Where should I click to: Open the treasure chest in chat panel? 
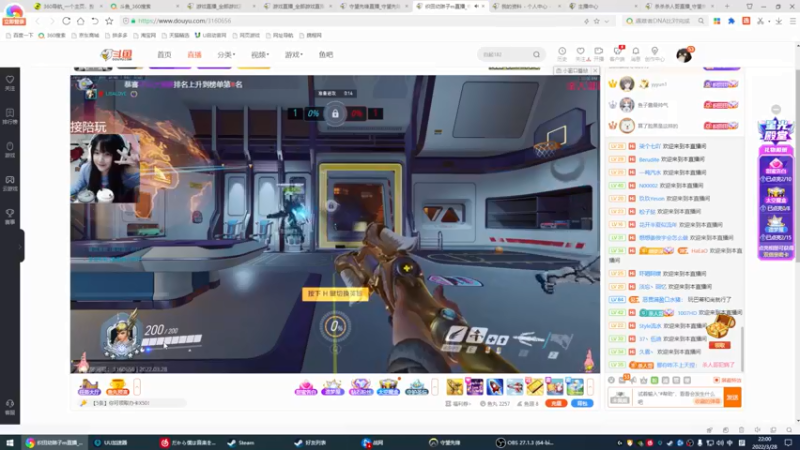(720, 326)
